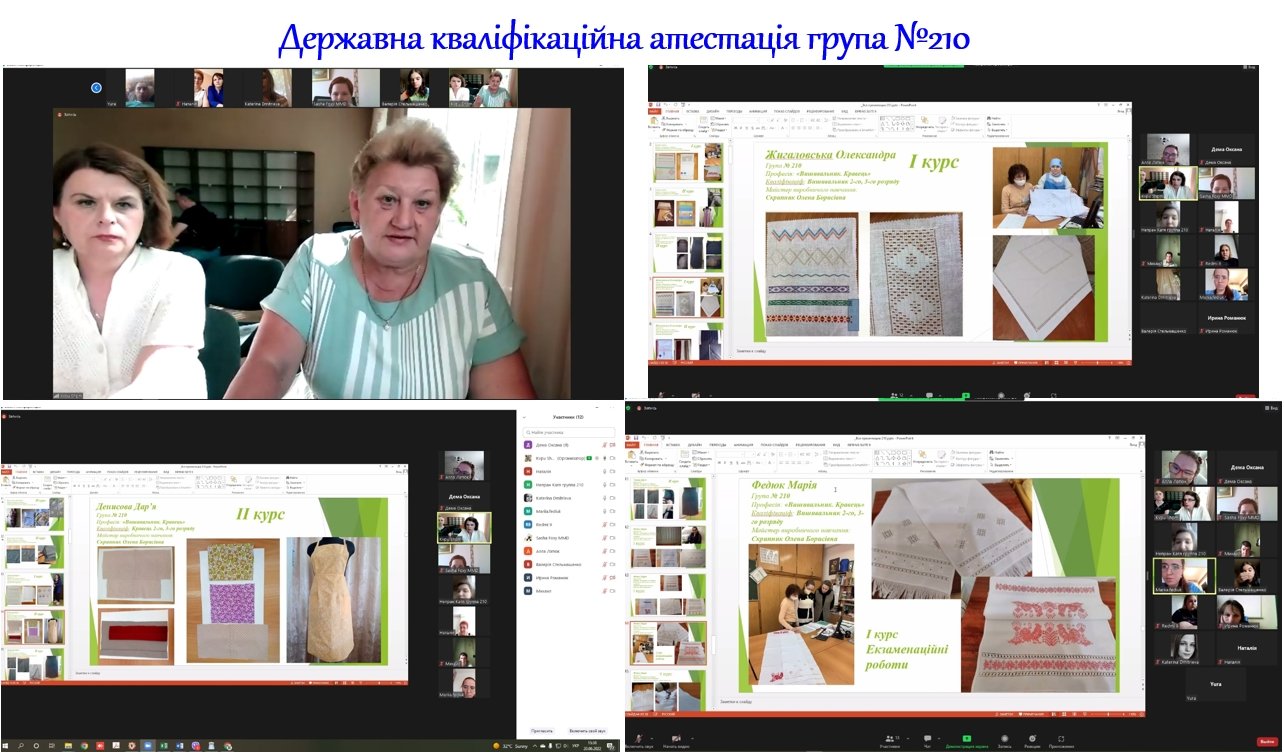The width and height of the screenshot is (1284, 752).
Task: Click Создать слайд new slide icon, bottom-right PowerPoint
Action: (x=685, y=457)
